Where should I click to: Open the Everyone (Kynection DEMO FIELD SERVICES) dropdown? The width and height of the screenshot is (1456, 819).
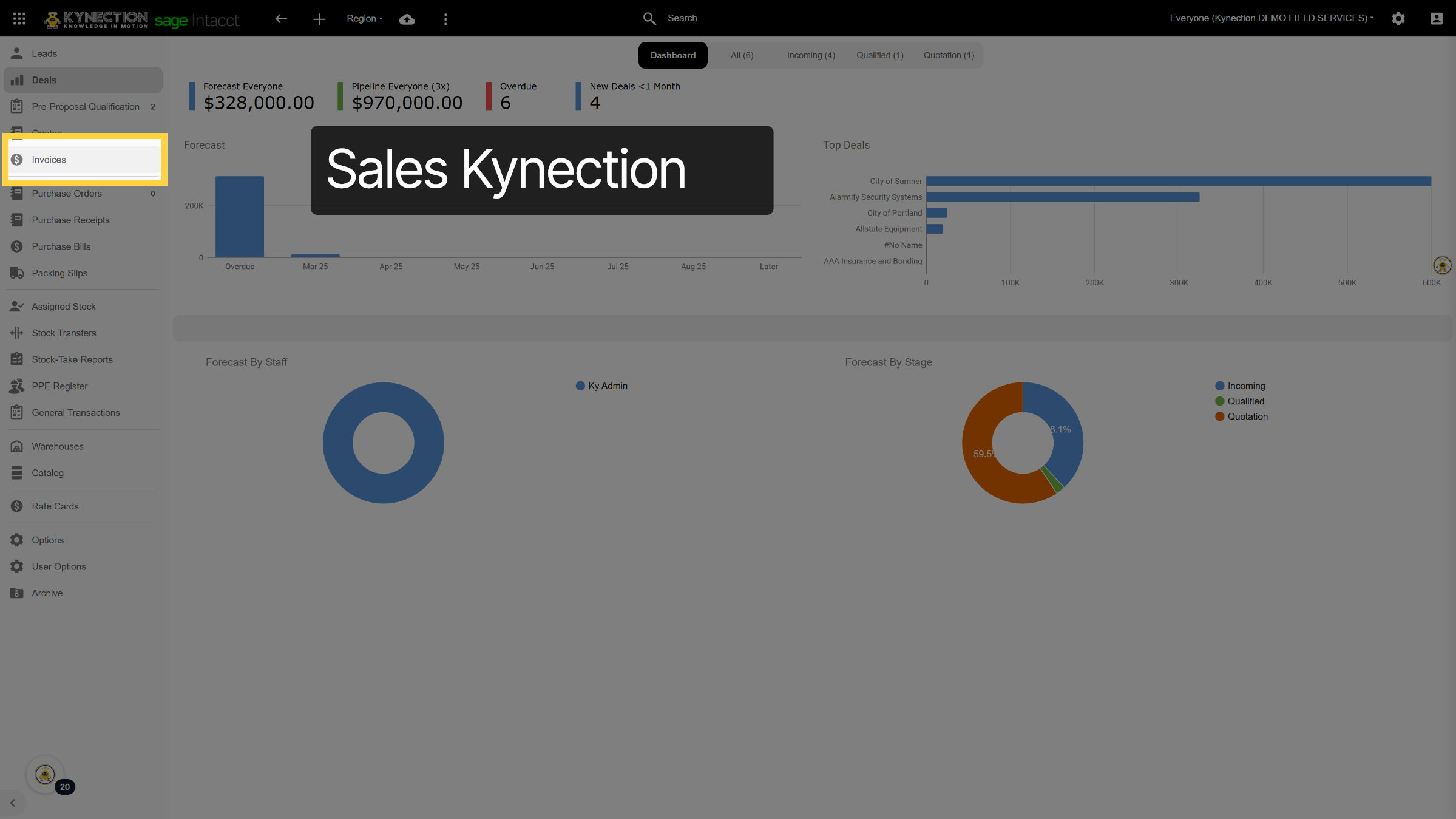click(1271, 18)
